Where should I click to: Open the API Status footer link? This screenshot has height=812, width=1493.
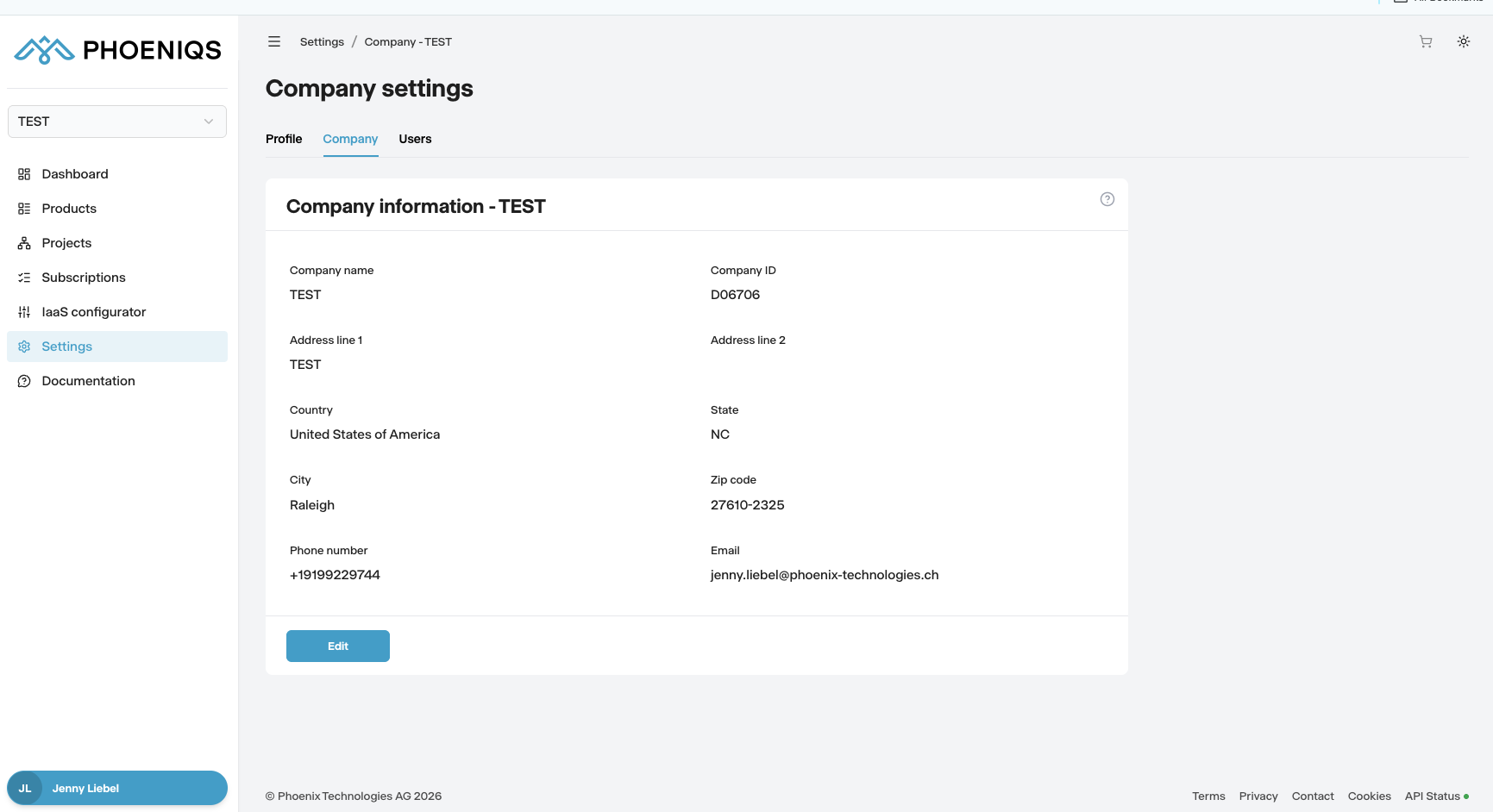1432,796
